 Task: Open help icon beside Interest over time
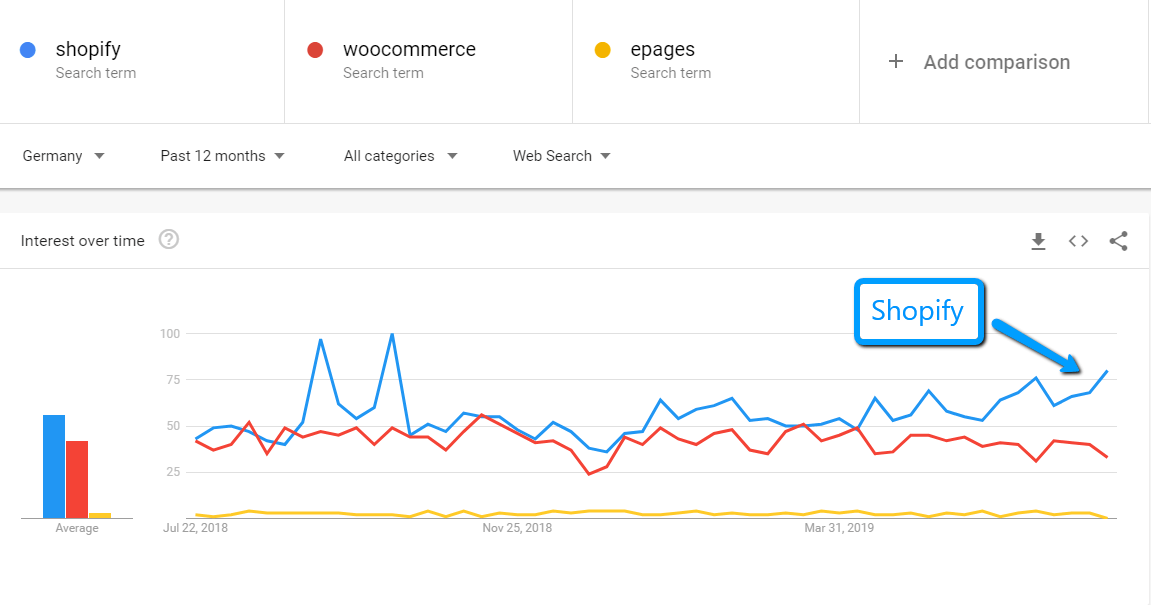click(169, 239)
